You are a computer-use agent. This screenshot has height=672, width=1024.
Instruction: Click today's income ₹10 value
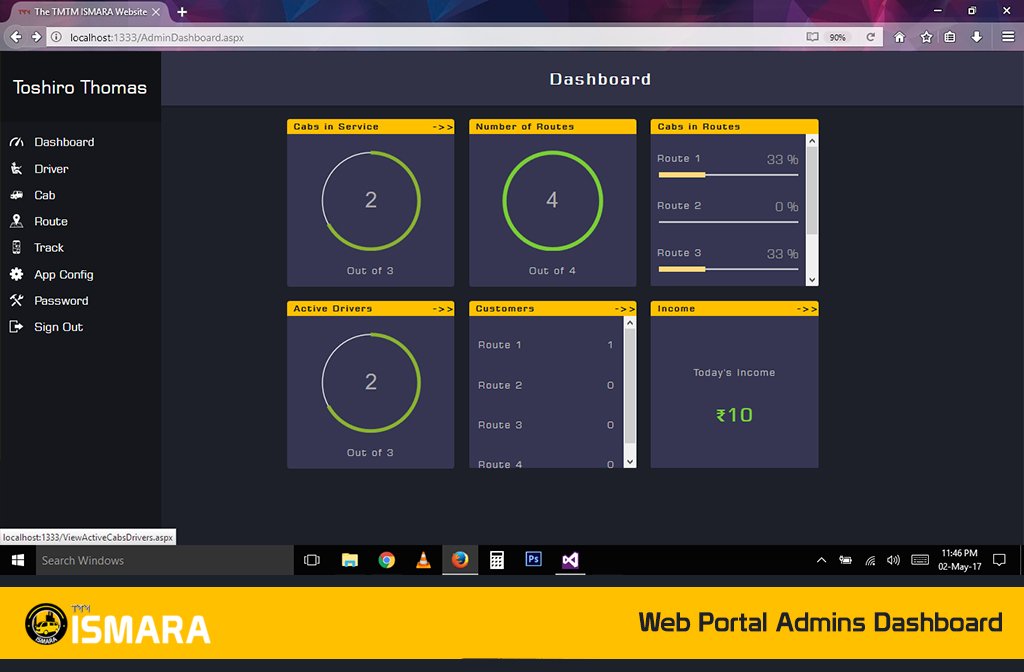point(734,415)
